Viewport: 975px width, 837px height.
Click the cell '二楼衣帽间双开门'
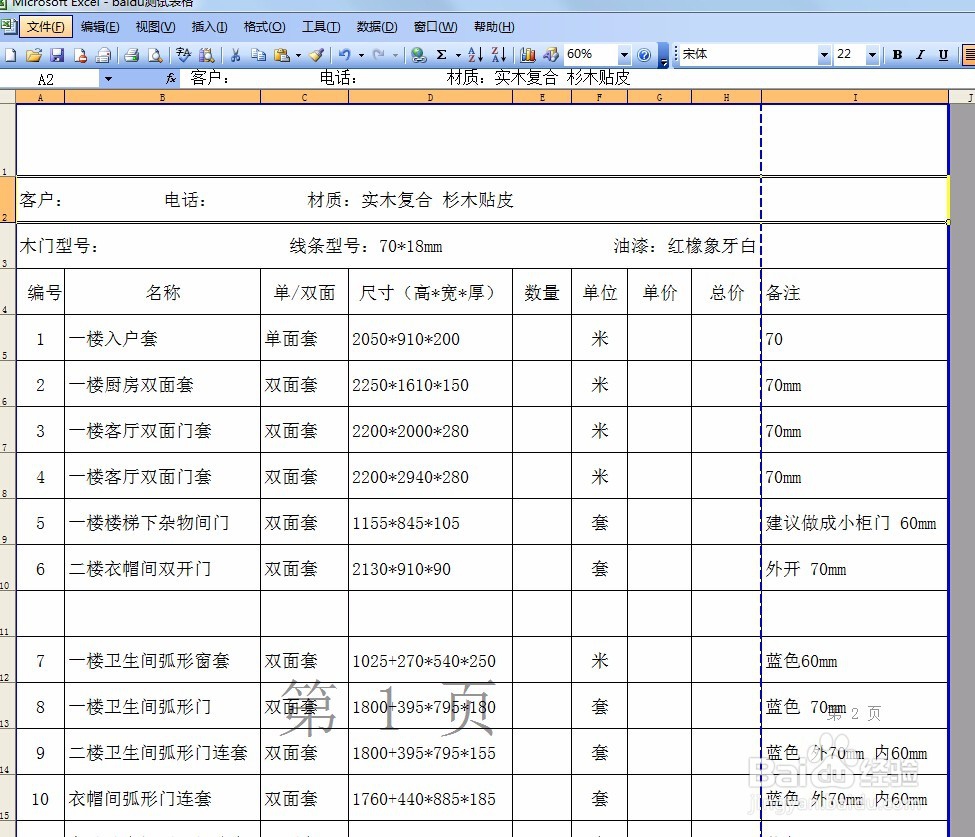pos(162,568)
